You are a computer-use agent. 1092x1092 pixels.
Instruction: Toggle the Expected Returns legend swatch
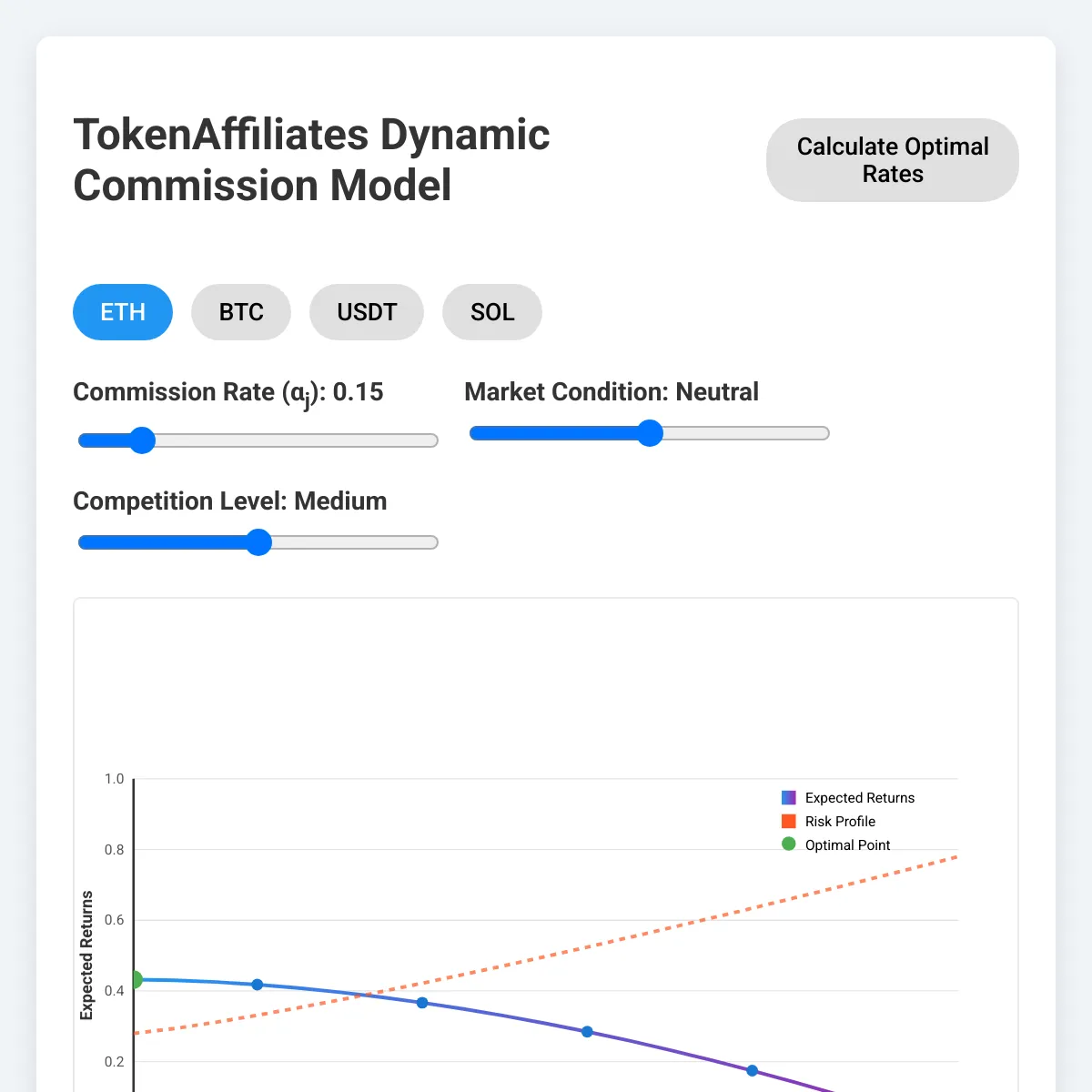(788, 796)
